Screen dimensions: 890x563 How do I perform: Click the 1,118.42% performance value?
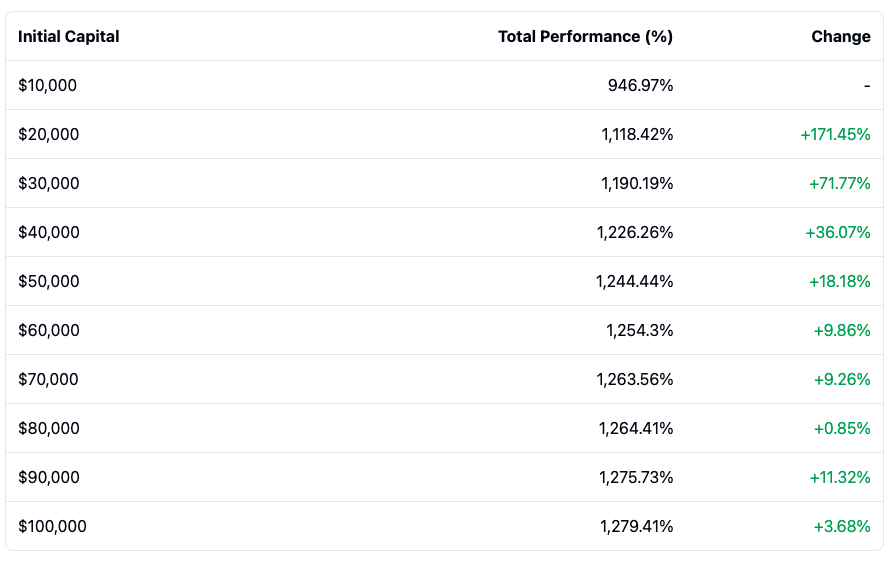pyautogui.click(x=637, y=135)
